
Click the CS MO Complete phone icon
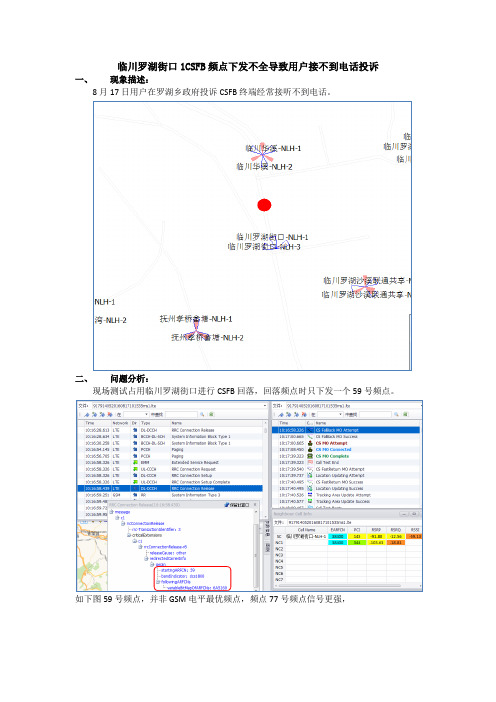point(310,456)
